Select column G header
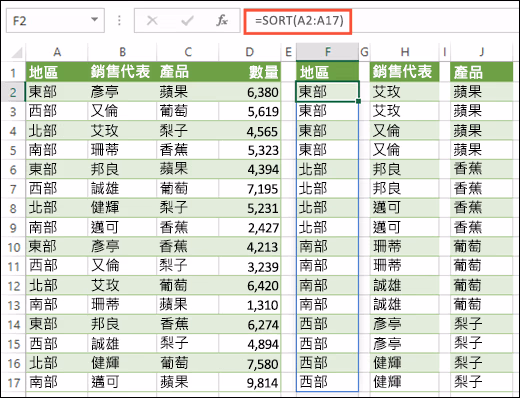 (364, 52)
